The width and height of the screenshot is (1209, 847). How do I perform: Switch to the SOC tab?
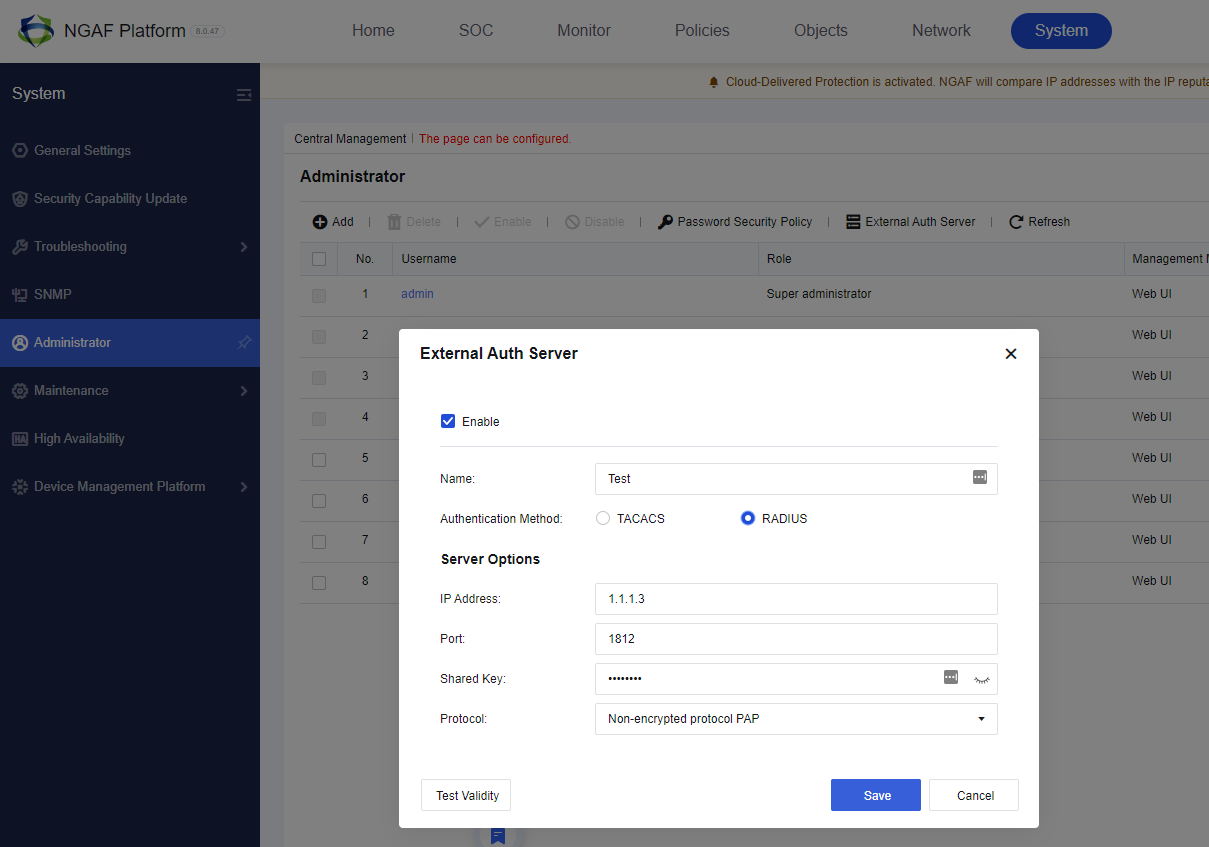(x=476, y=31)
